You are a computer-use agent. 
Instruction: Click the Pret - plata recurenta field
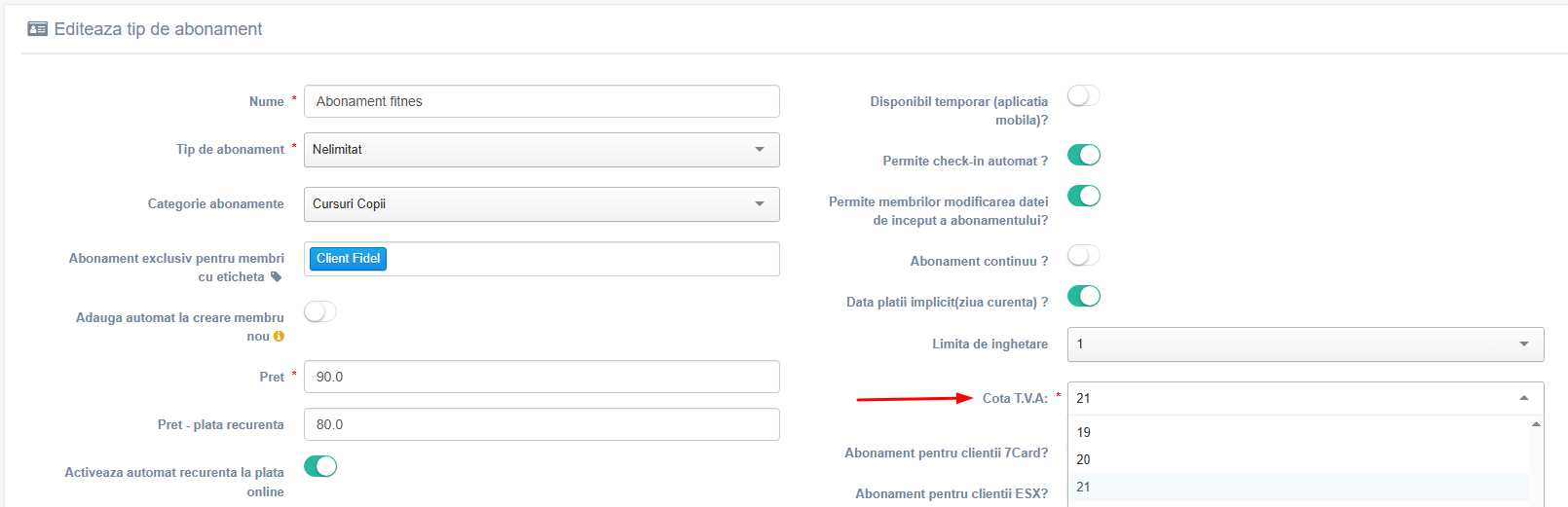pyautogui.click(x=541, y=424)
